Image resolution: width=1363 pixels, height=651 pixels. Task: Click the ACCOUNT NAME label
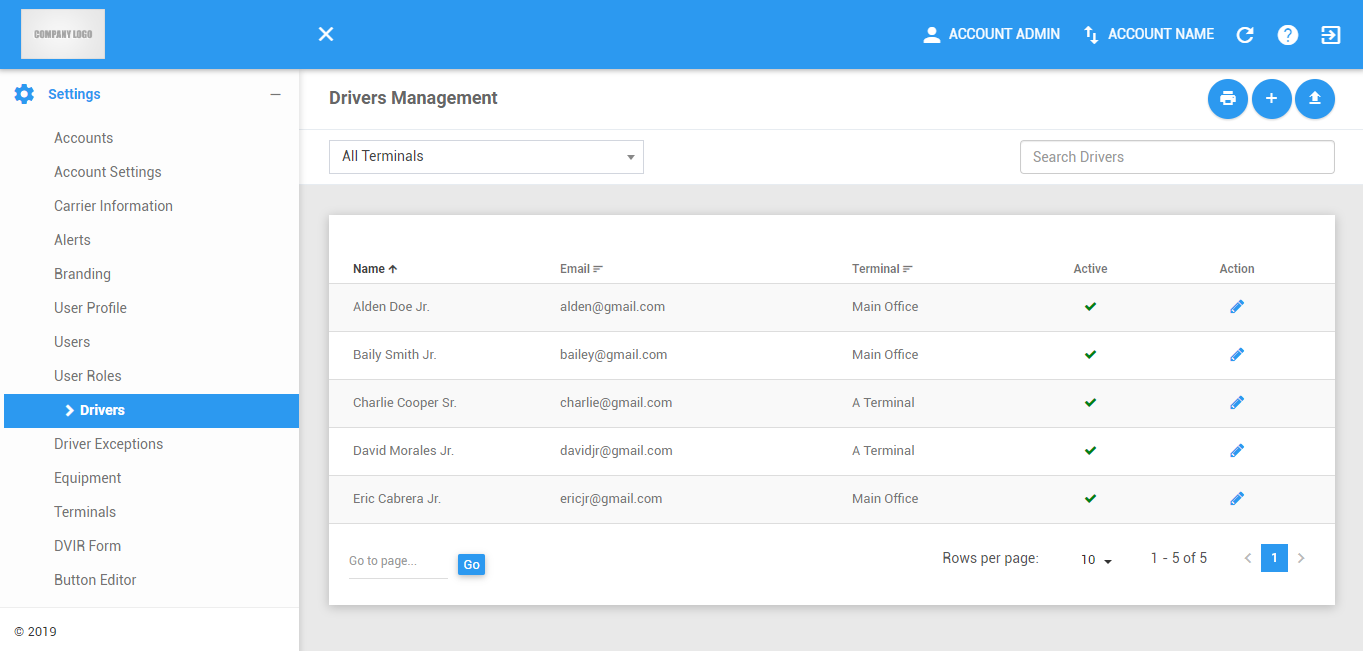pos(1161,34)
